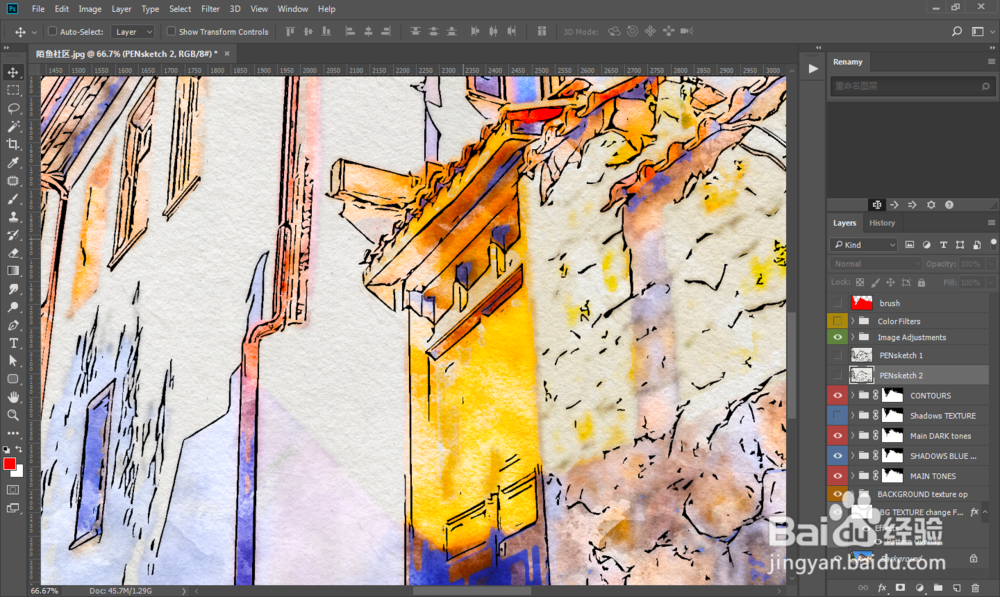Select the Pen tool
This screenshot has width=1000, height=597.
tap(13, 325)
